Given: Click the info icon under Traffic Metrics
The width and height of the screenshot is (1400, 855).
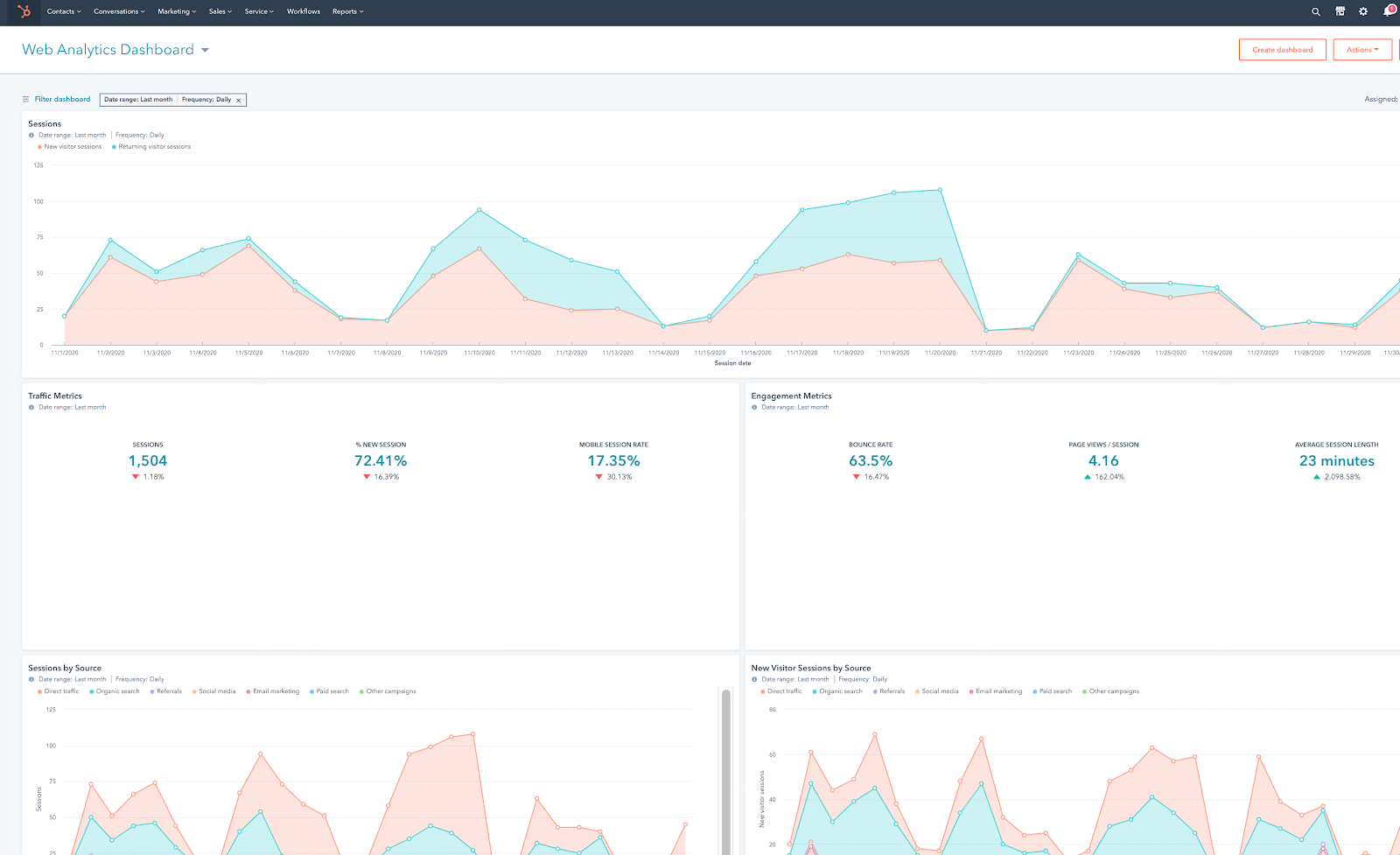Looking at the screenshot, I should 31,408.
